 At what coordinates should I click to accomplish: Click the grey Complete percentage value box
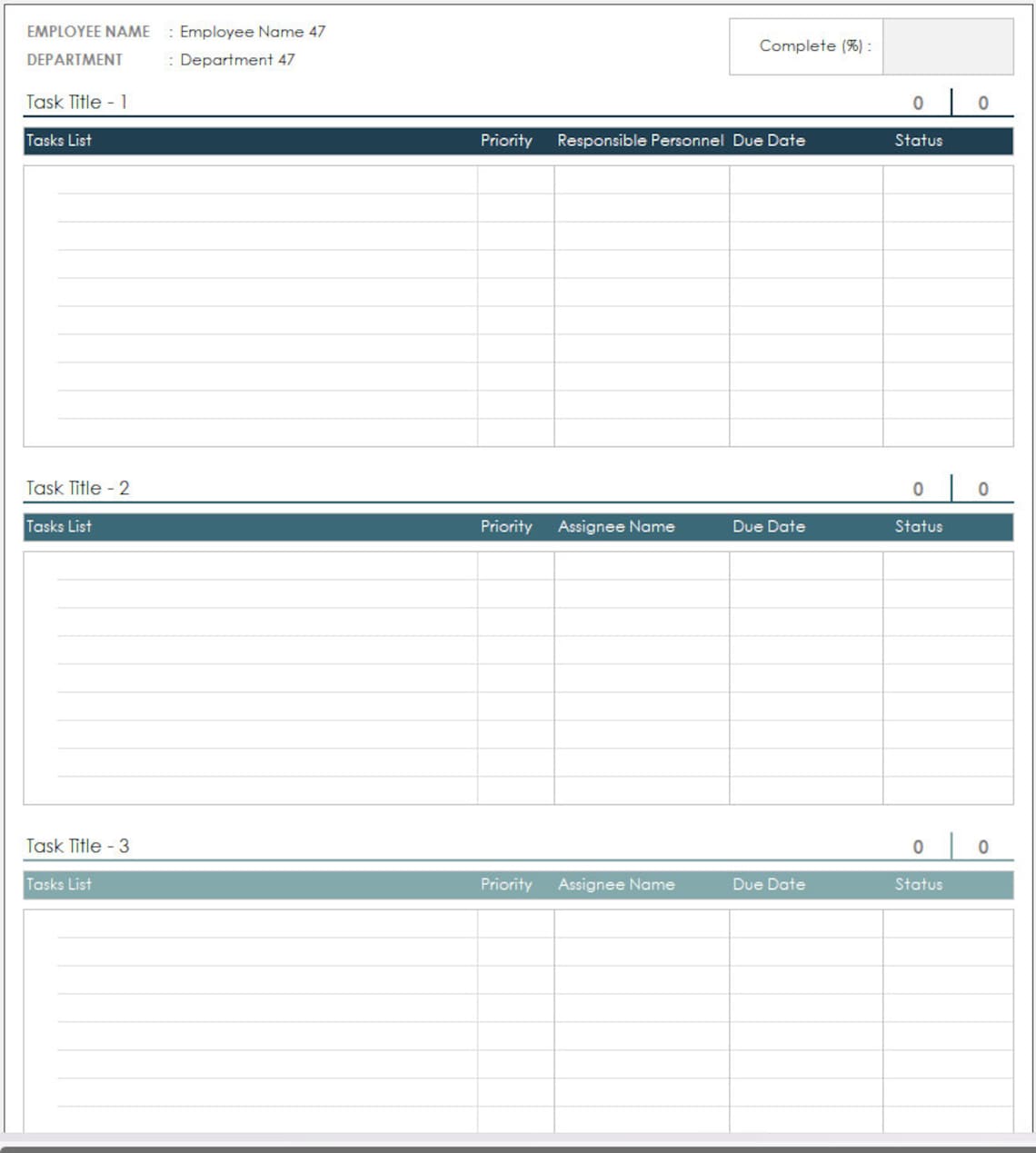(x=948, y=46)
